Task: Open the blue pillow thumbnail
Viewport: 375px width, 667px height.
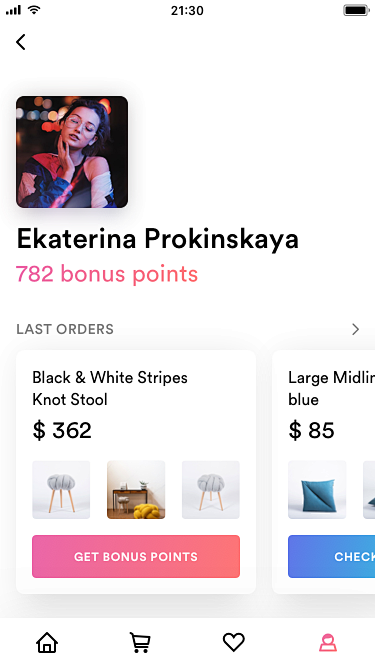Action: [x=317, y=490]
